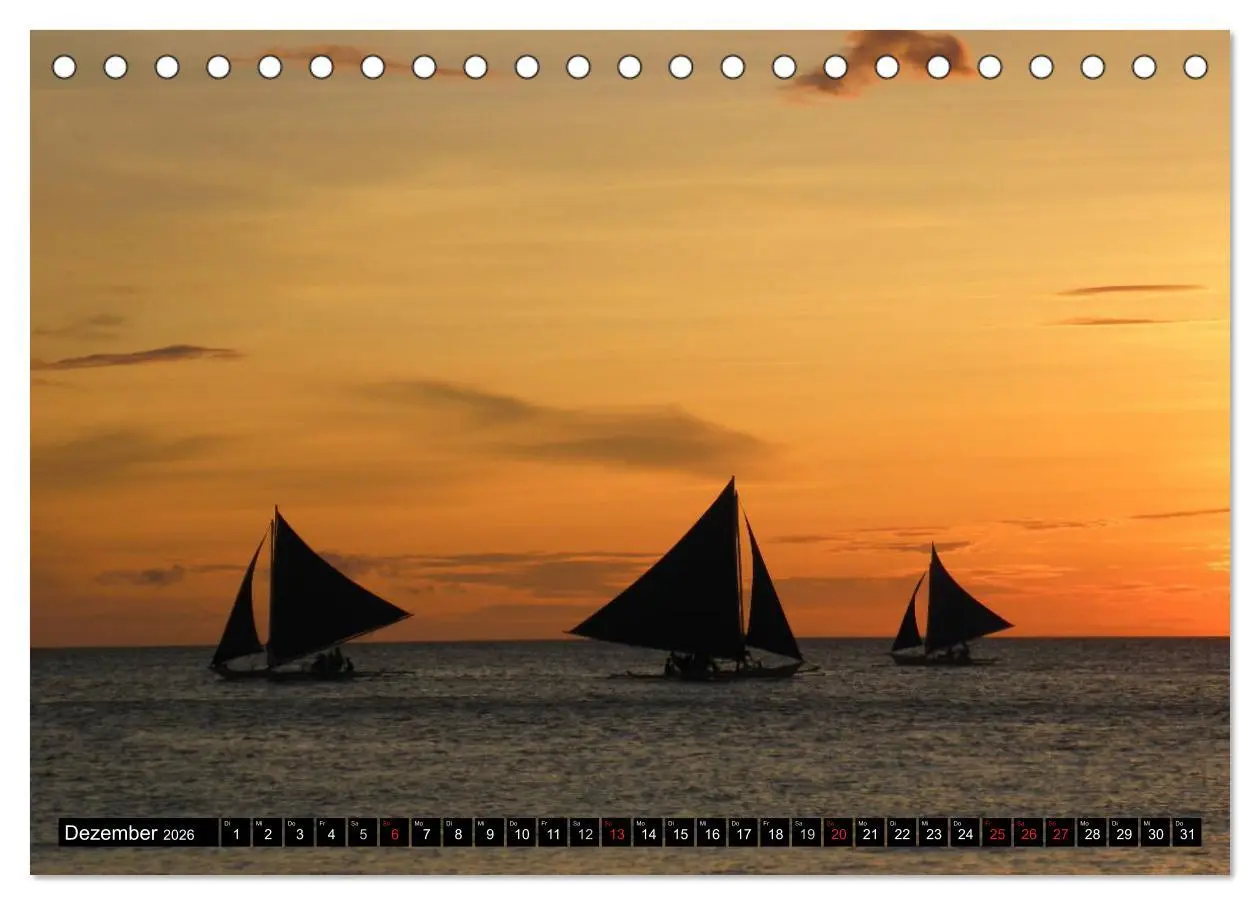This screenshot has height=905, width=1260.
Task: Pick day 24 in the date row
Action: (964, 832)
